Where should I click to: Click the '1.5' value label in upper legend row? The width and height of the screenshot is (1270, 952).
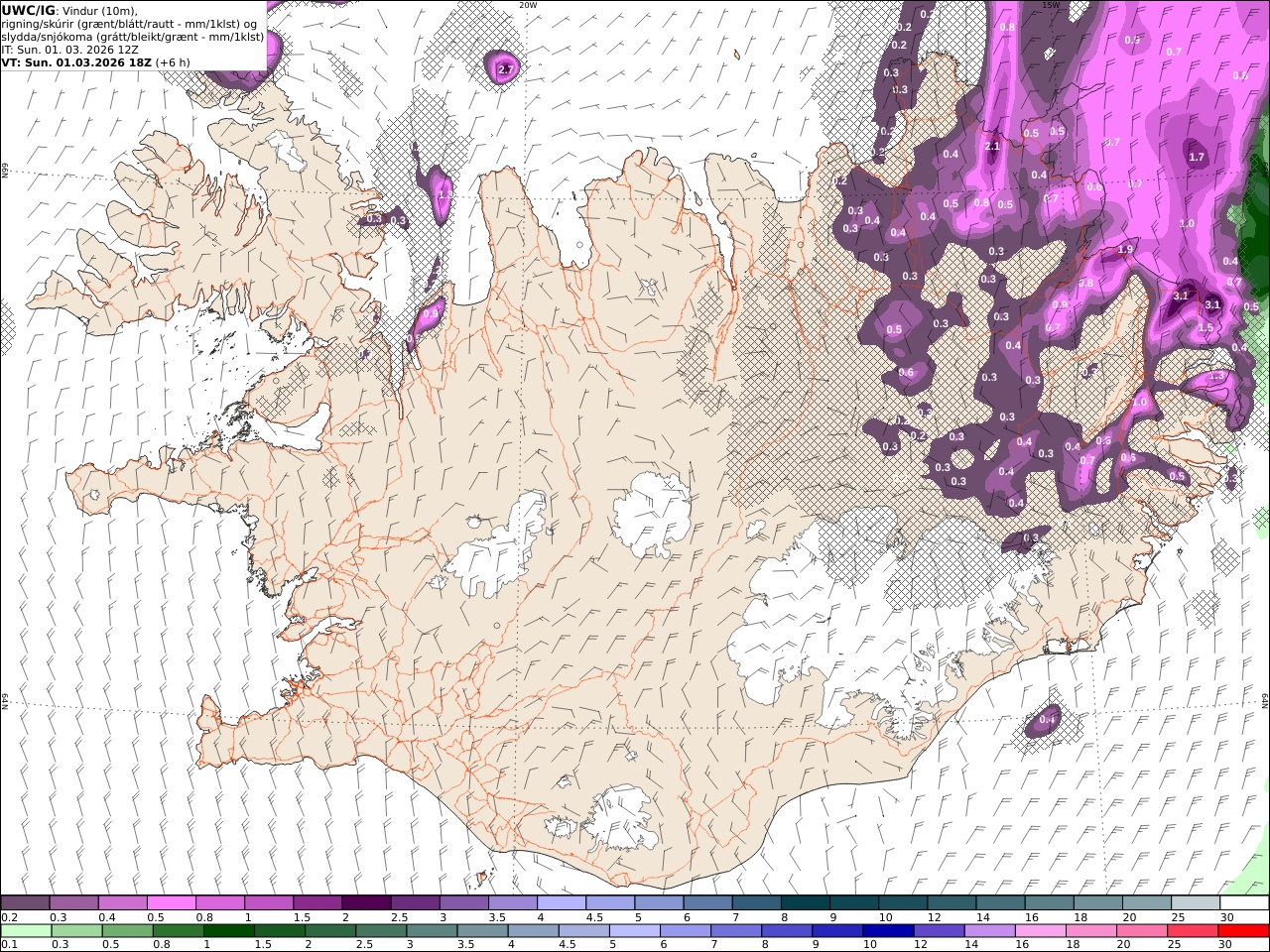pos(302,917)
